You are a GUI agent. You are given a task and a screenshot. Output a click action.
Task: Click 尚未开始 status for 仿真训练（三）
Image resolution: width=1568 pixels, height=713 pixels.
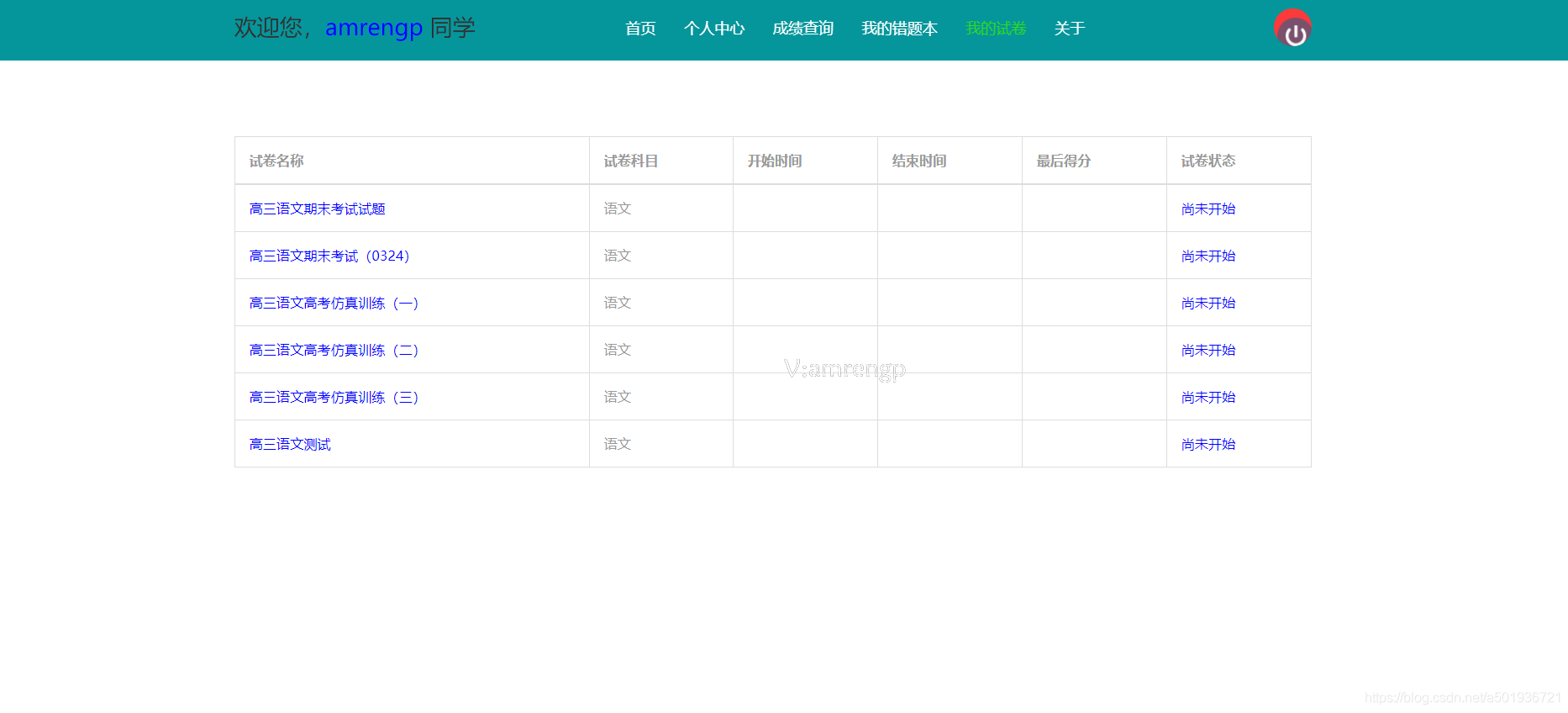pyautogui.click(x=1208, y=397)
